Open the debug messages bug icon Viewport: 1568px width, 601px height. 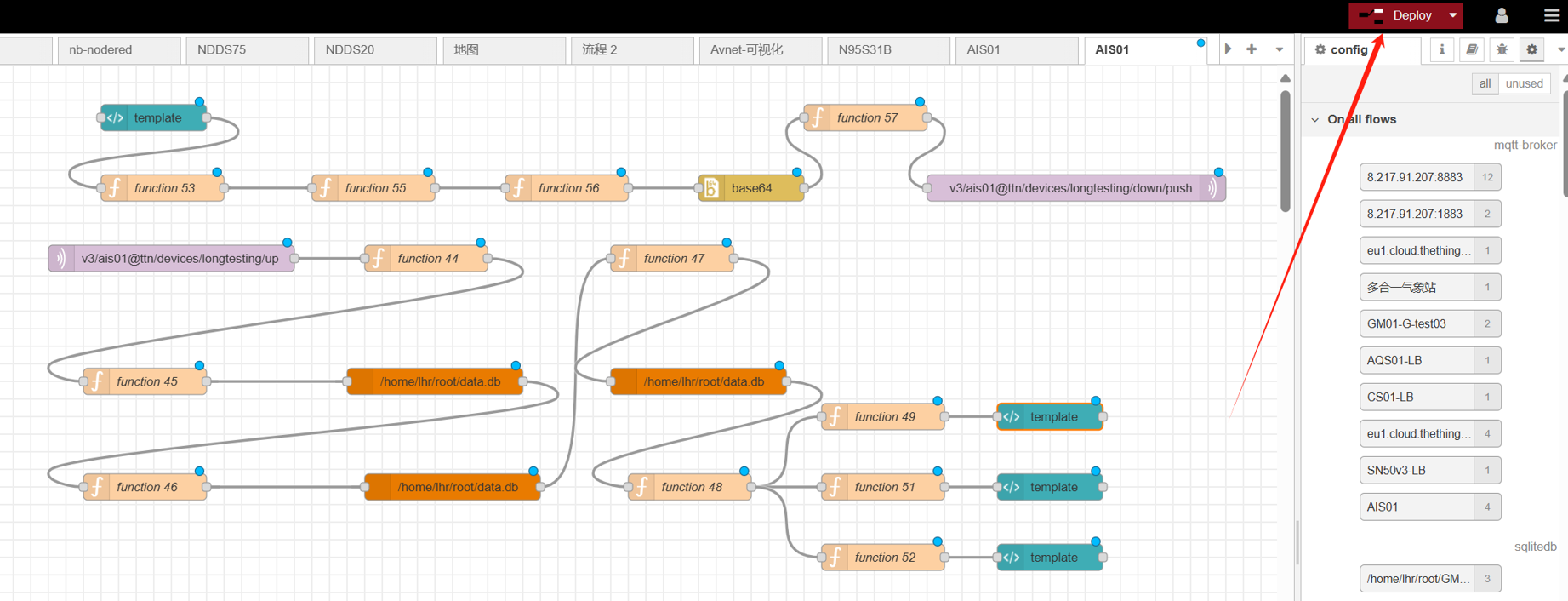[x=1502, y=49]
